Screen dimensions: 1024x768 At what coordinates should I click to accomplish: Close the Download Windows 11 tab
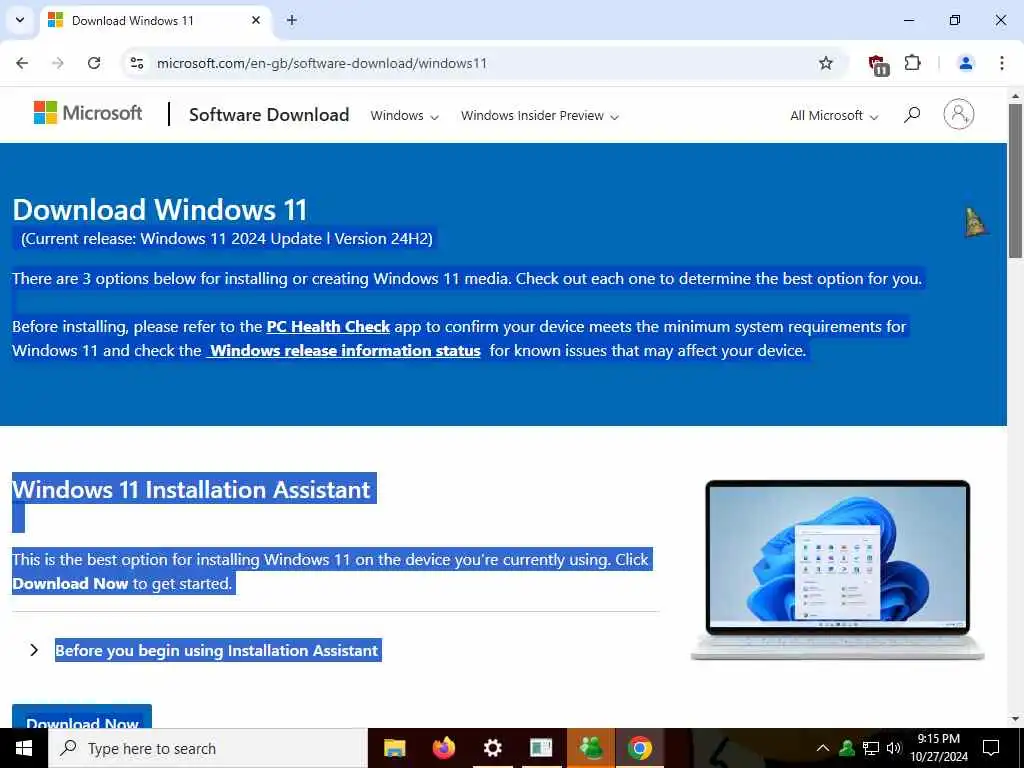(256, 20)
